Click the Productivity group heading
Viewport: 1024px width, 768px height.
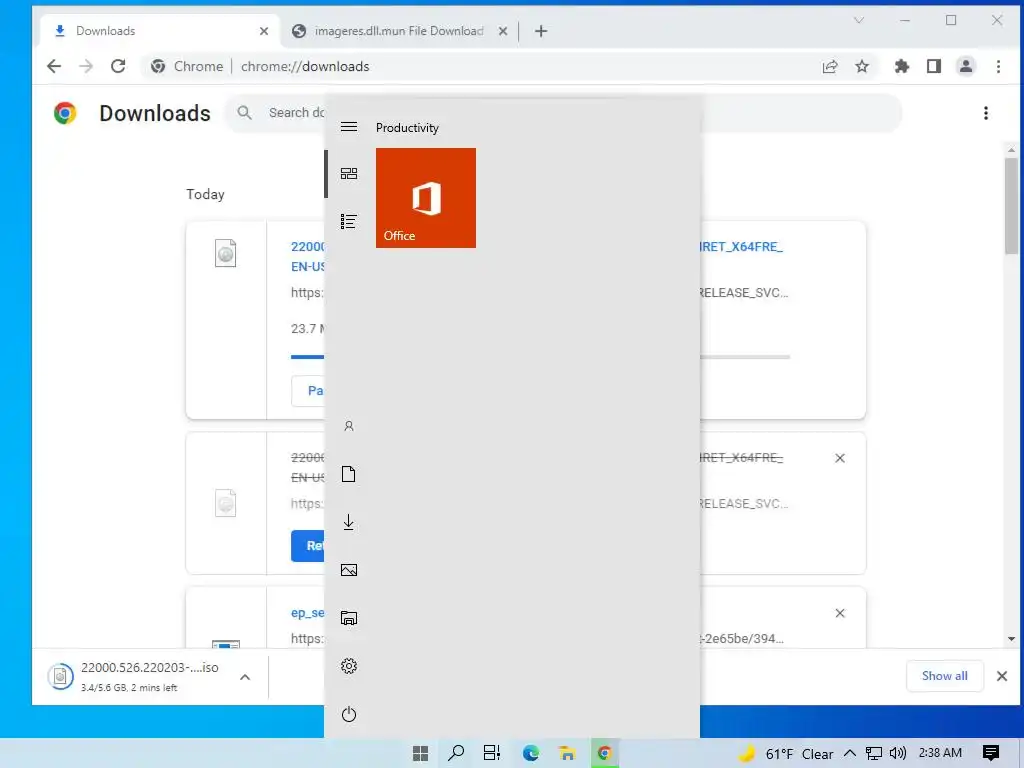(407, 128)
